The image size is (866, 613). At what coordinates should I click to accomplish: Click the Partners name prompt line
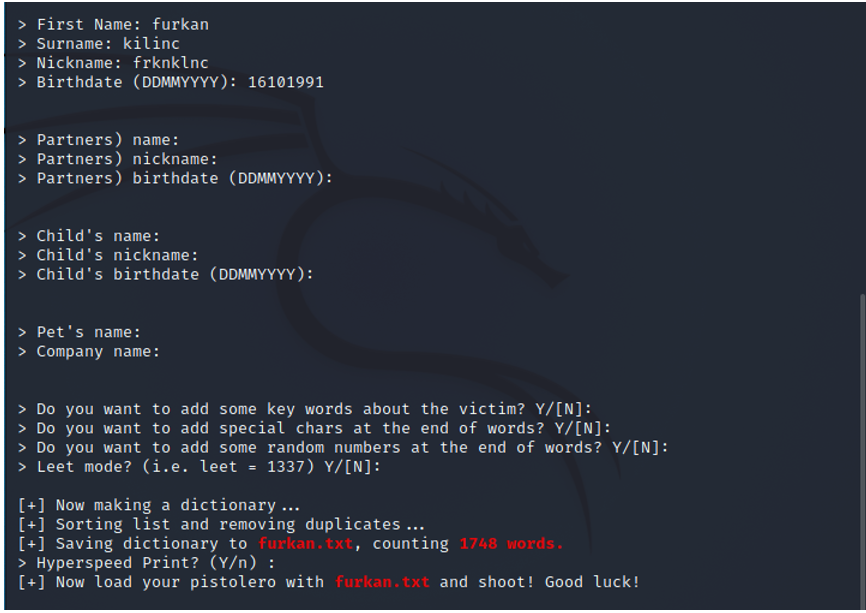coord(98,140)
